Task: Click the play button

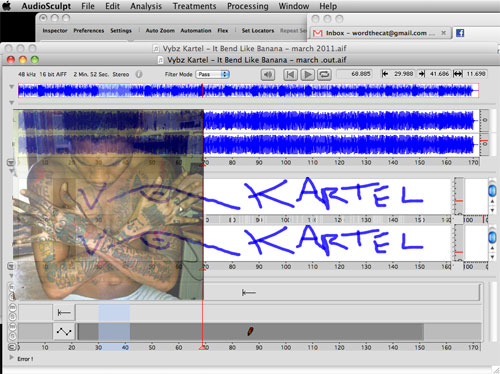Action: point(307,74)
